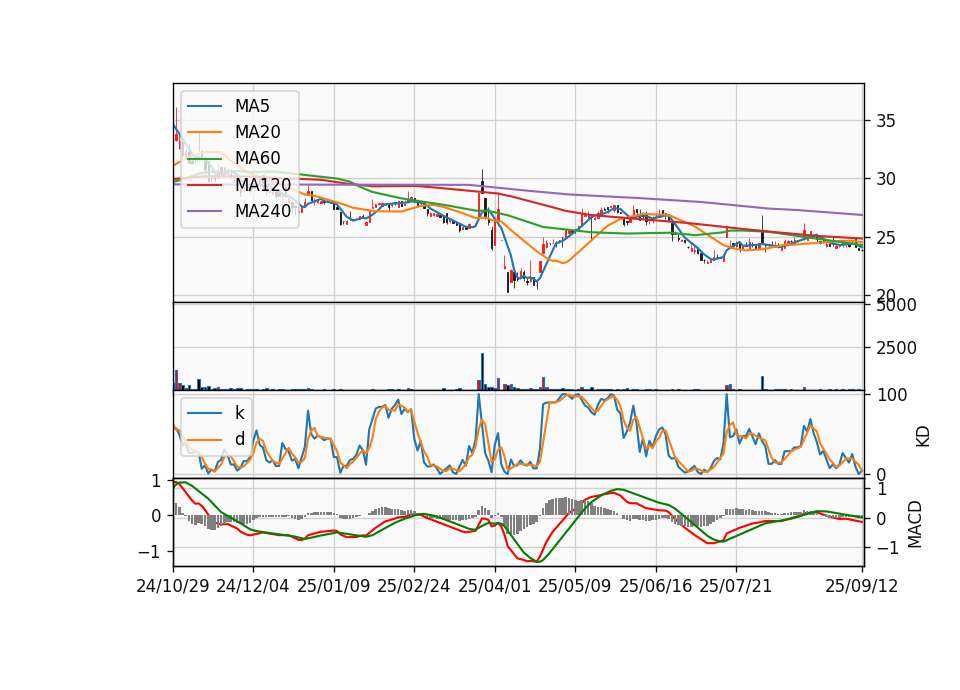This screenshot has width=960, height=690.
Task: Click the MA60 legend label
Action: coord(257,158)
